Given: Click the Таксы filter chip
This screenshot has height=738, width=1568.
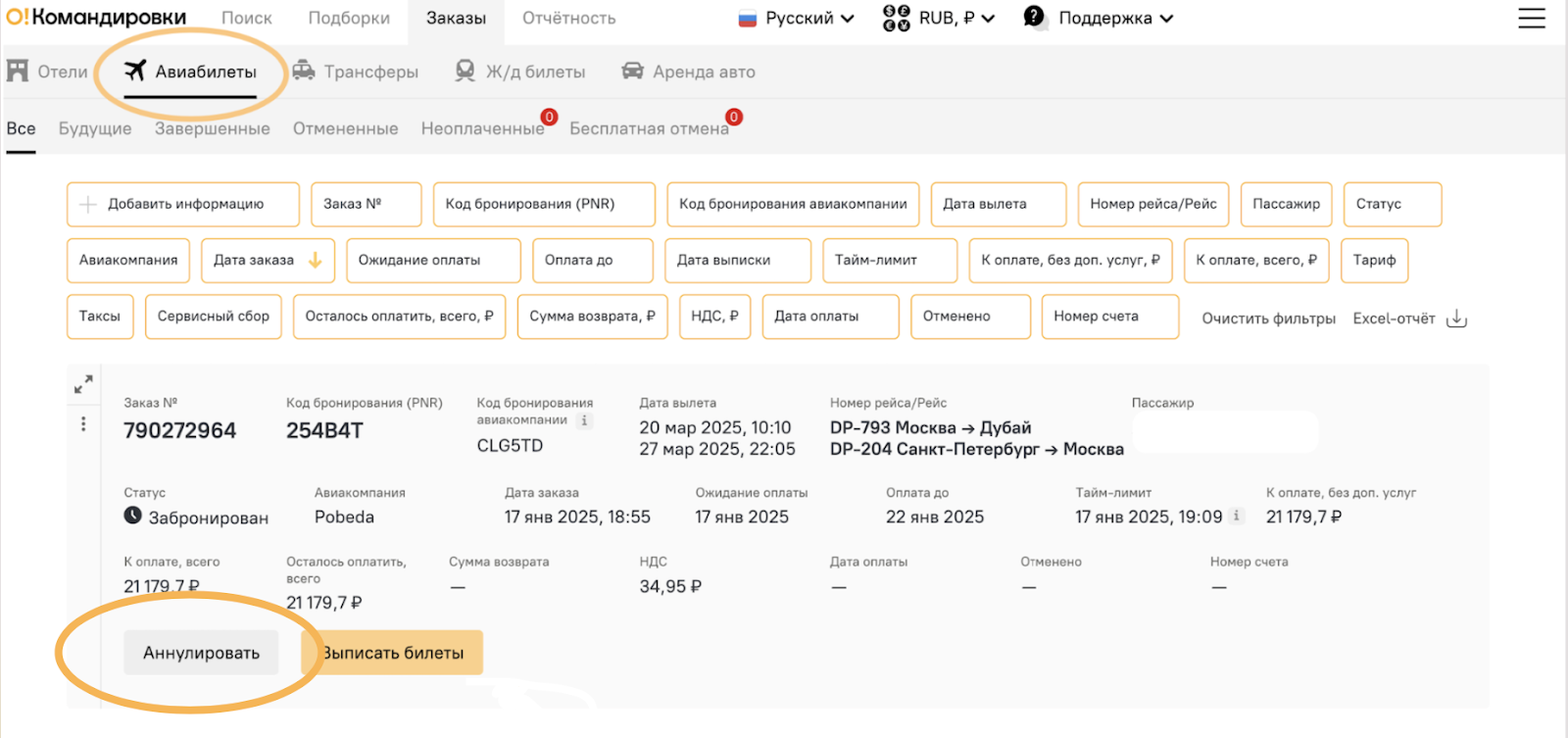Looking at the screenshot, I should point(100,317).
